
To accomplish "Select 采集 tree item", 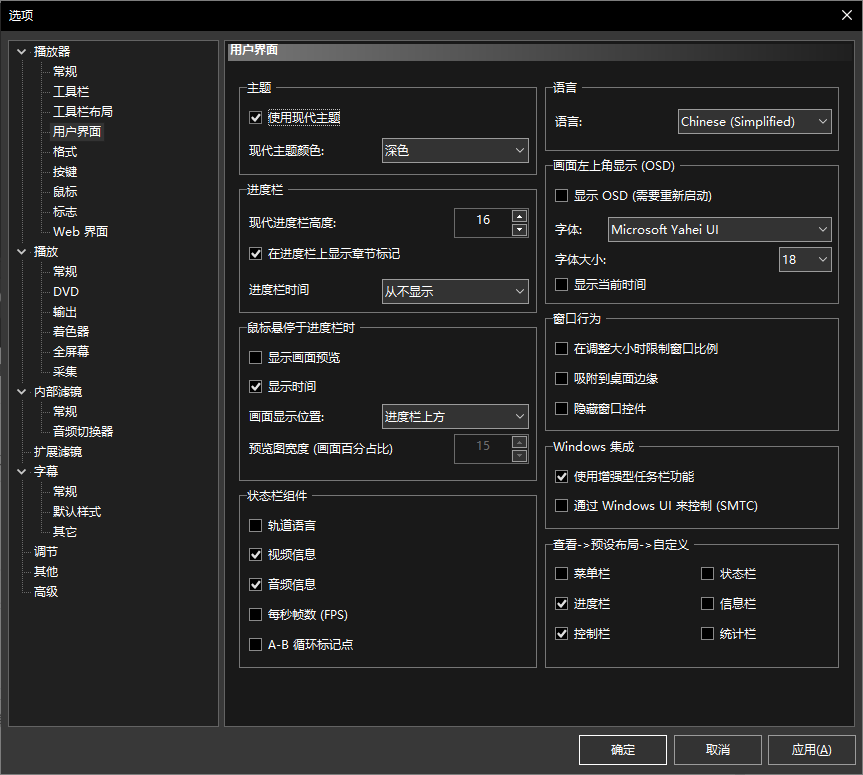I will coord(65,372).
